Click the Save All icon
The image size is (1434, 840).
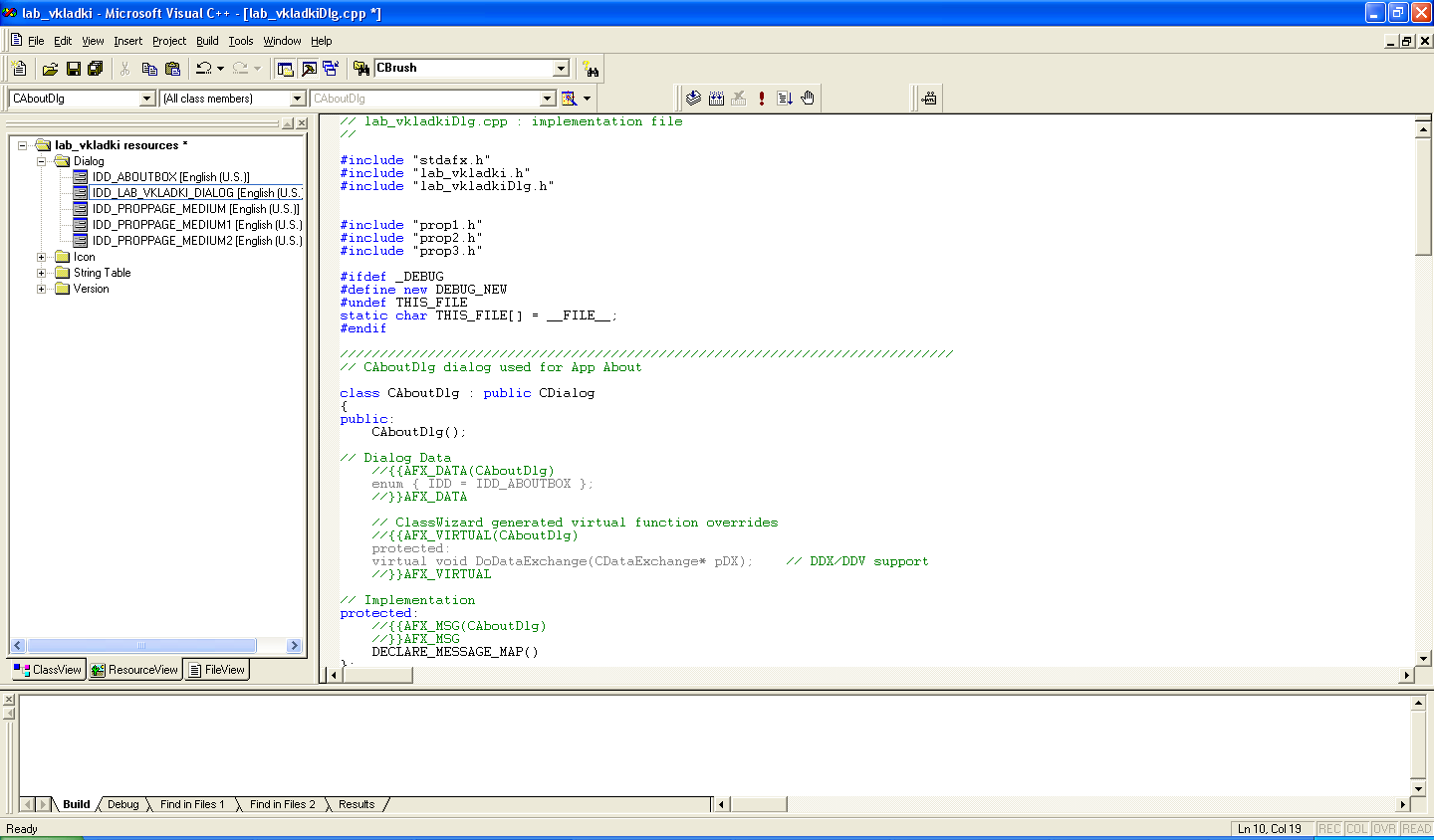pyautogui.click(x=96, y=69)
